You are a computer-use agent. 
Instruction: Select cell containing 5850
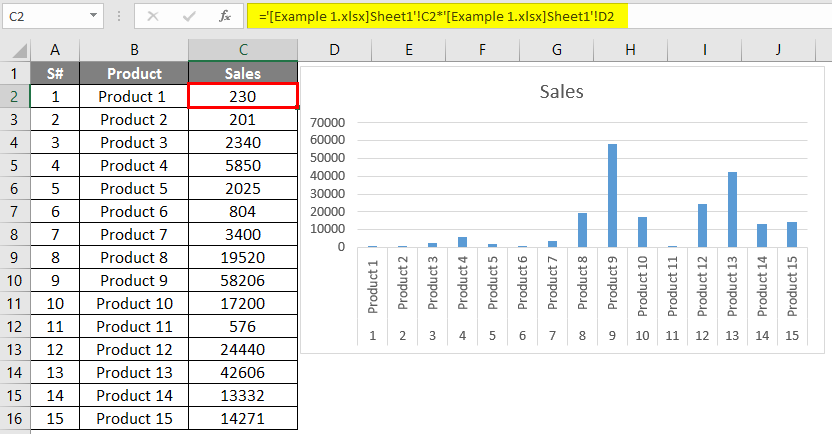[x=243, y=166]
